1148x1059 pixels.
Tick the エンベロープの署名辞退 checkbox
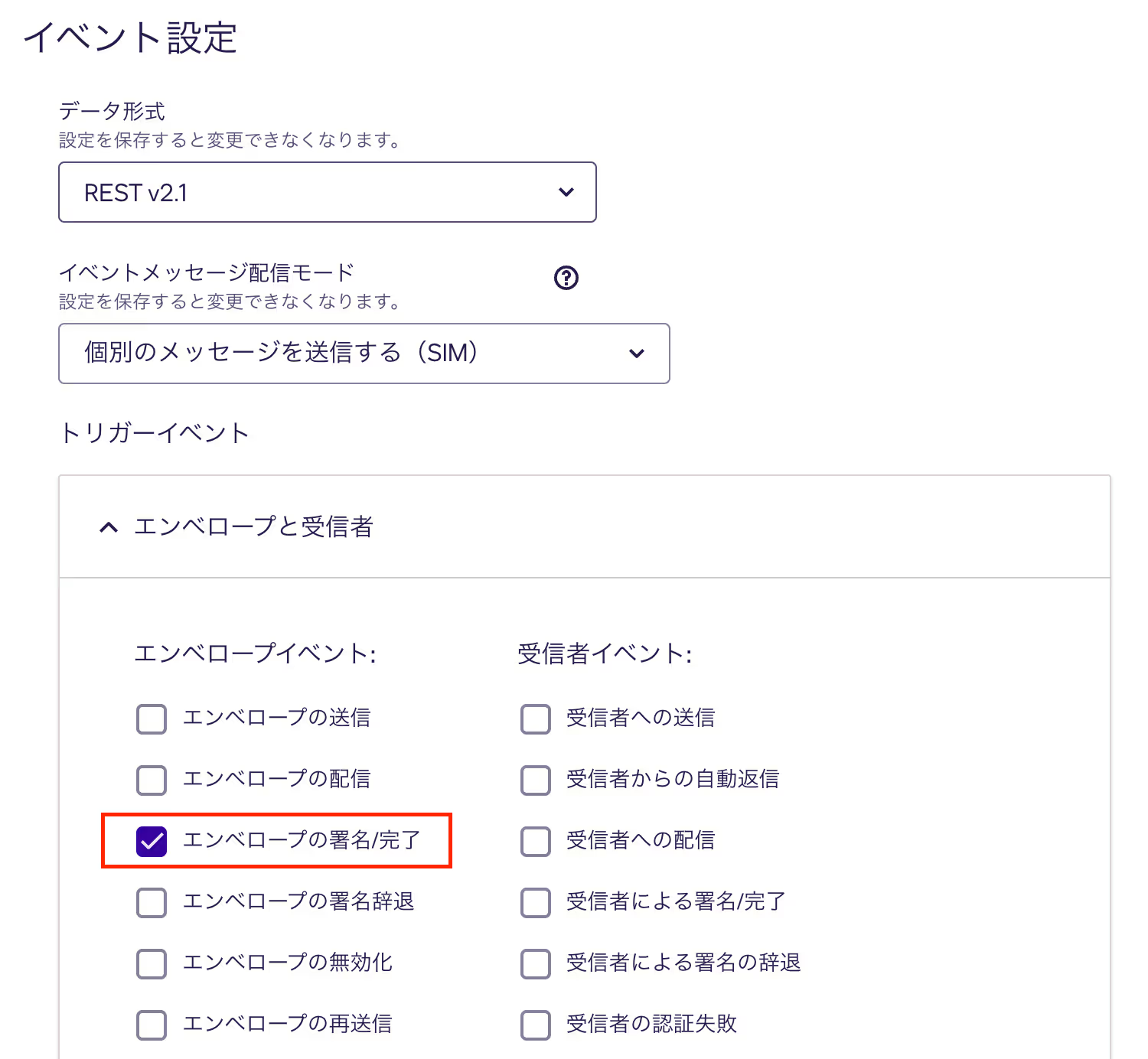(x=152, y=903)
